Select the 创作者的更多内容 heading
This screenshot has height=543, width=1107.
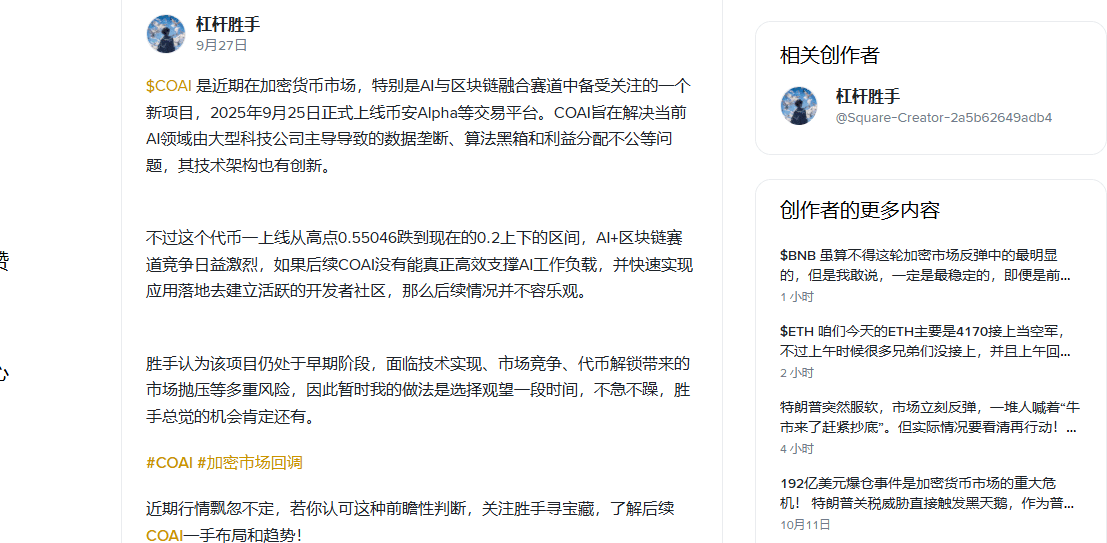coord(860,210)
